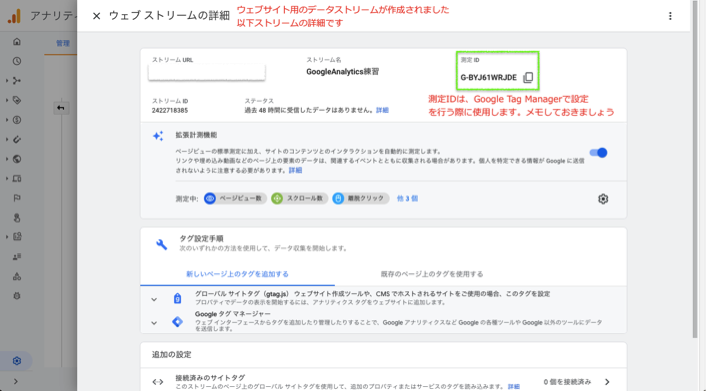Expand the globe sidebar group arrow
Screen dimensions: 706x392
point(7,159)
